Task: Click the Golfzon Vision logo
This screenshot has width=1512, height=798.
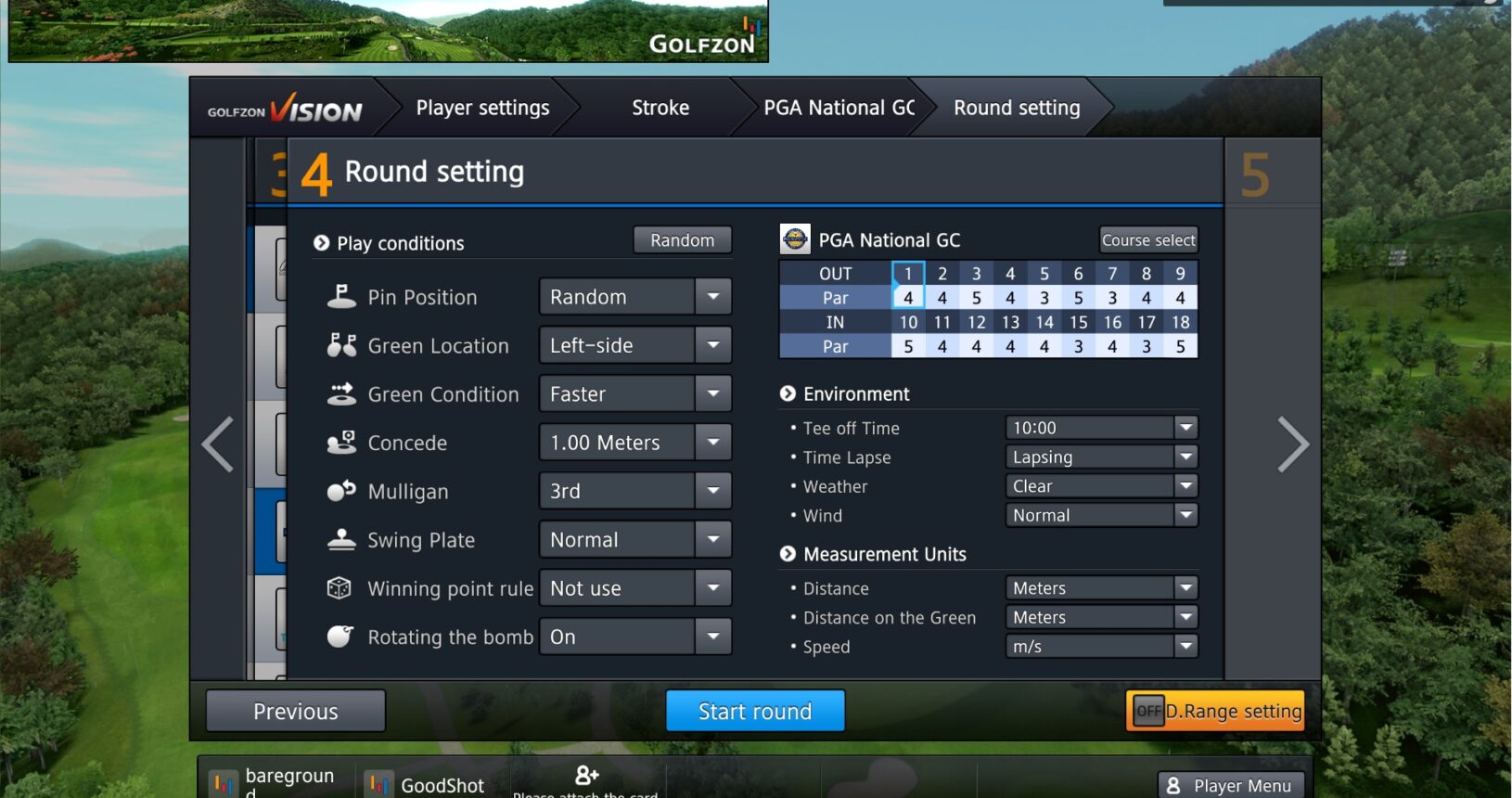Action: (x=285, y=110)
